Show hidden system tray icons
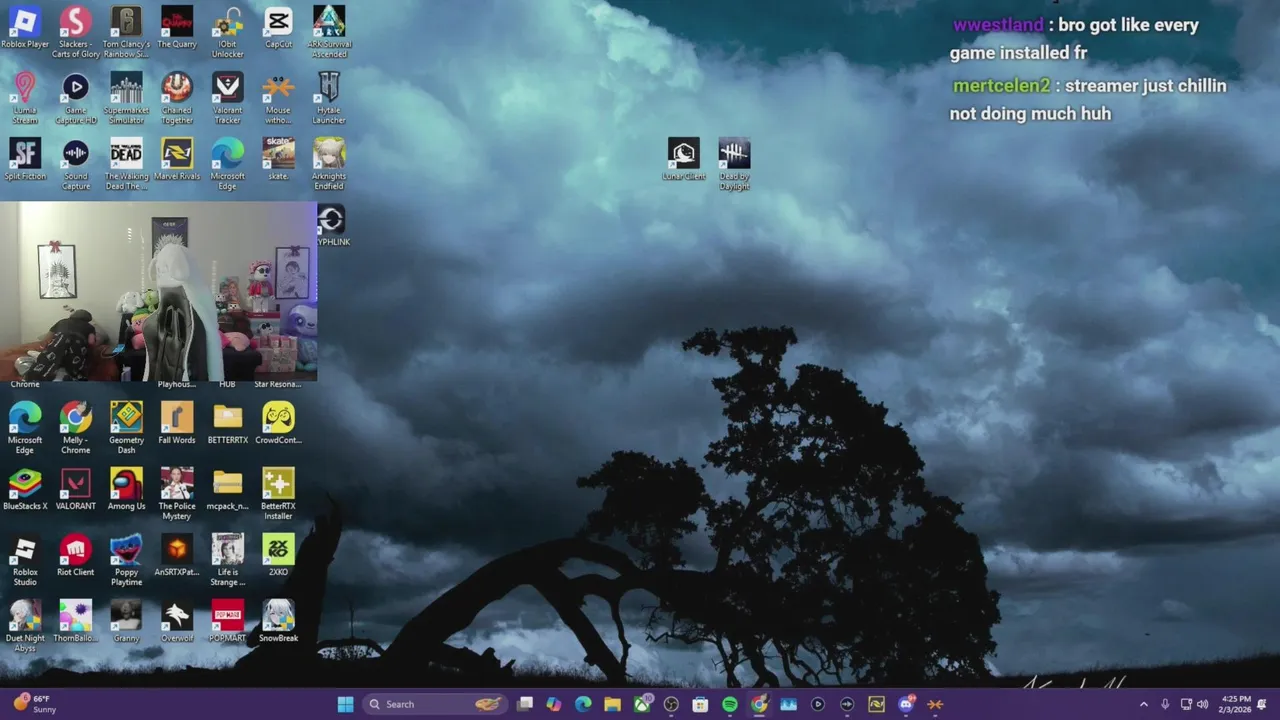The height and width of the screenshot is (720, 1280). (x=1144, y=704)
